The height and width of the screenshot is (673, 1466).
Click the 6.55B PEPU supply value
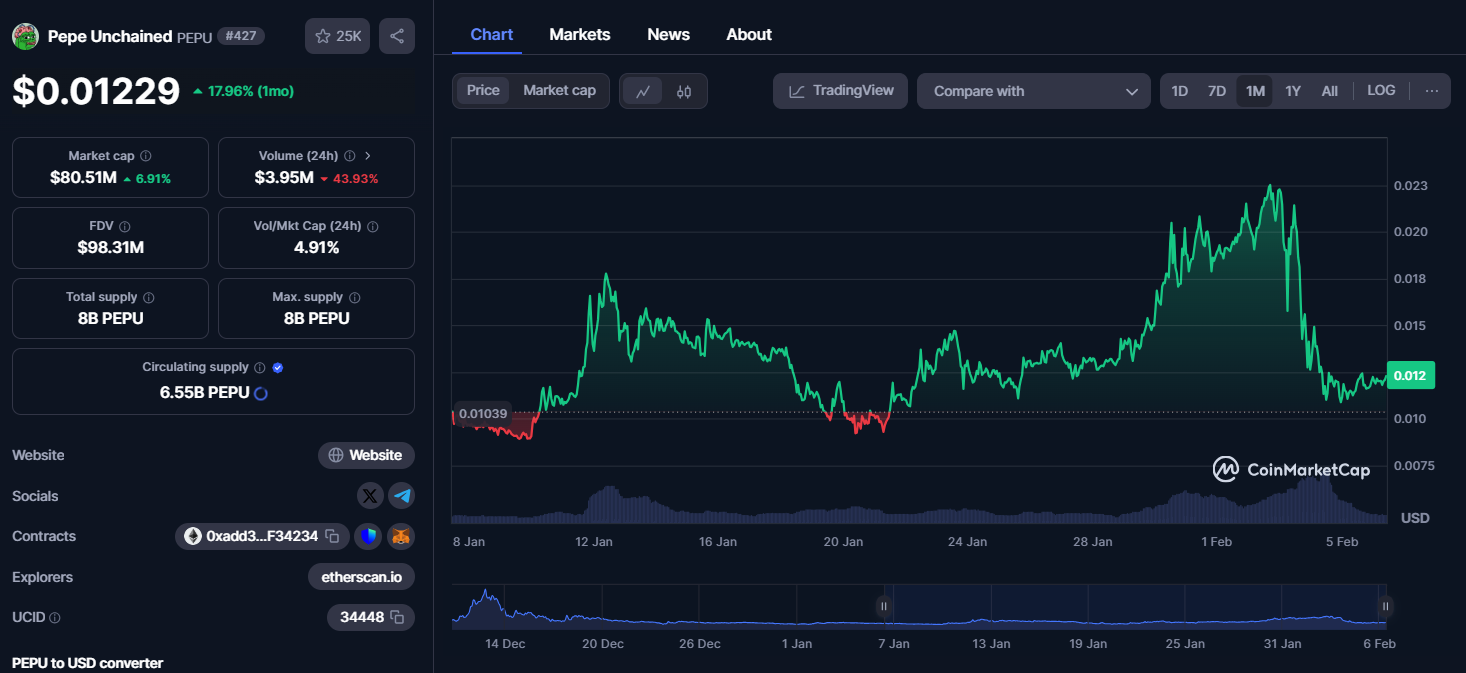[x=204, y=393]
